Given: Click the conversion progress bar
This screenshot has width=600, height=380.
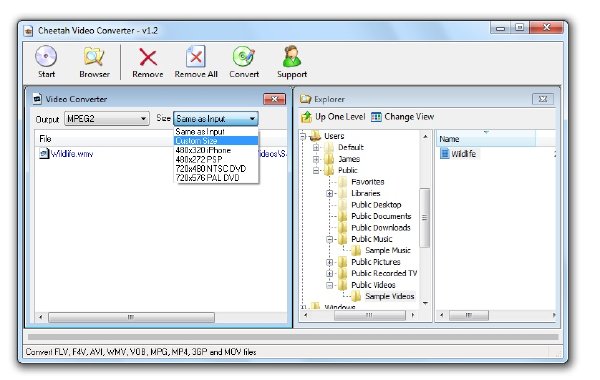Looking at the screenshot, I should (293, 337).
